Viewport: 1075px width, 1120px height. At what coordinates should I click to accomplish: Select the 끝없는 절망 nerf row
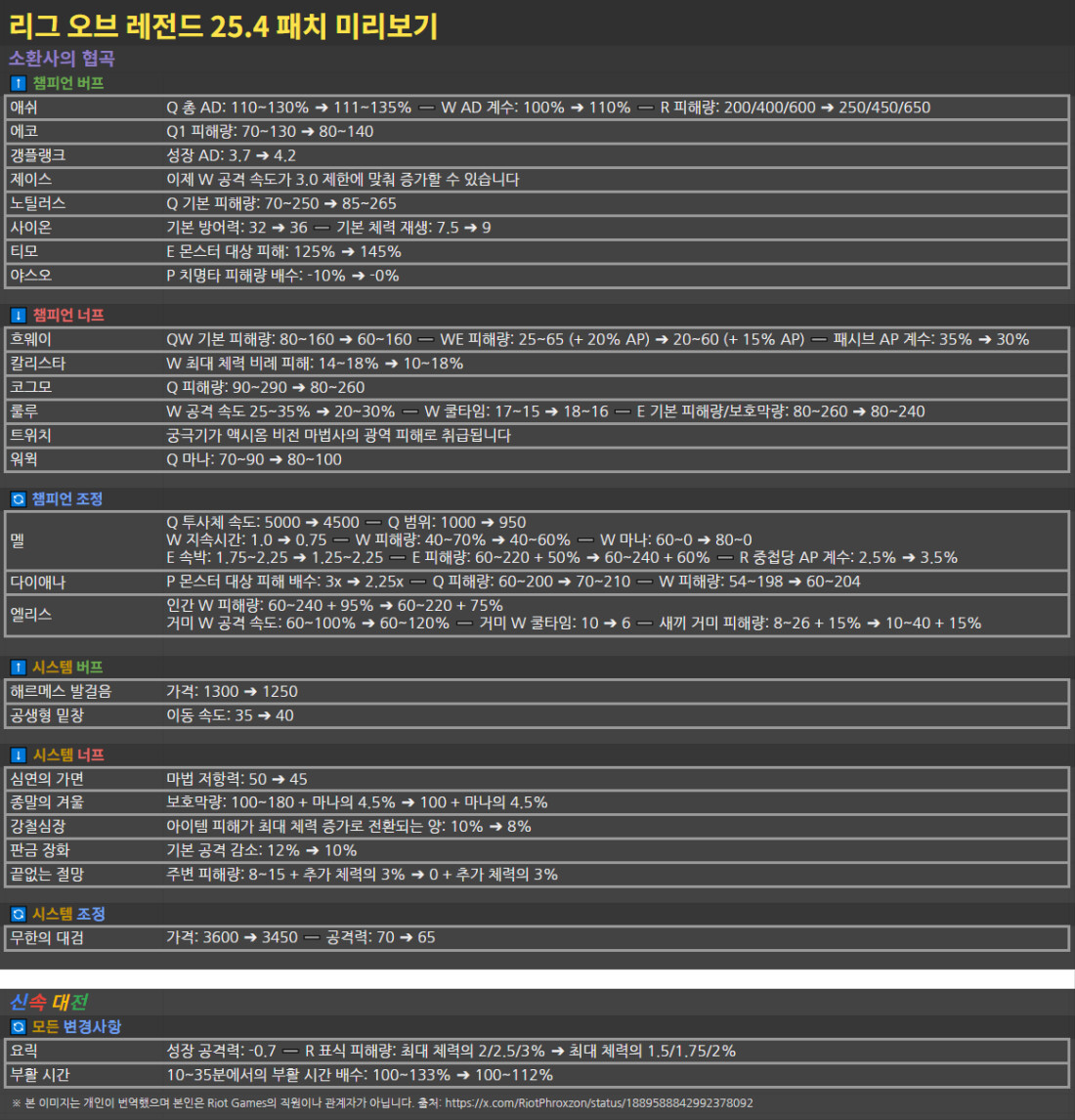pyautogui.click(x=537, y=875)
